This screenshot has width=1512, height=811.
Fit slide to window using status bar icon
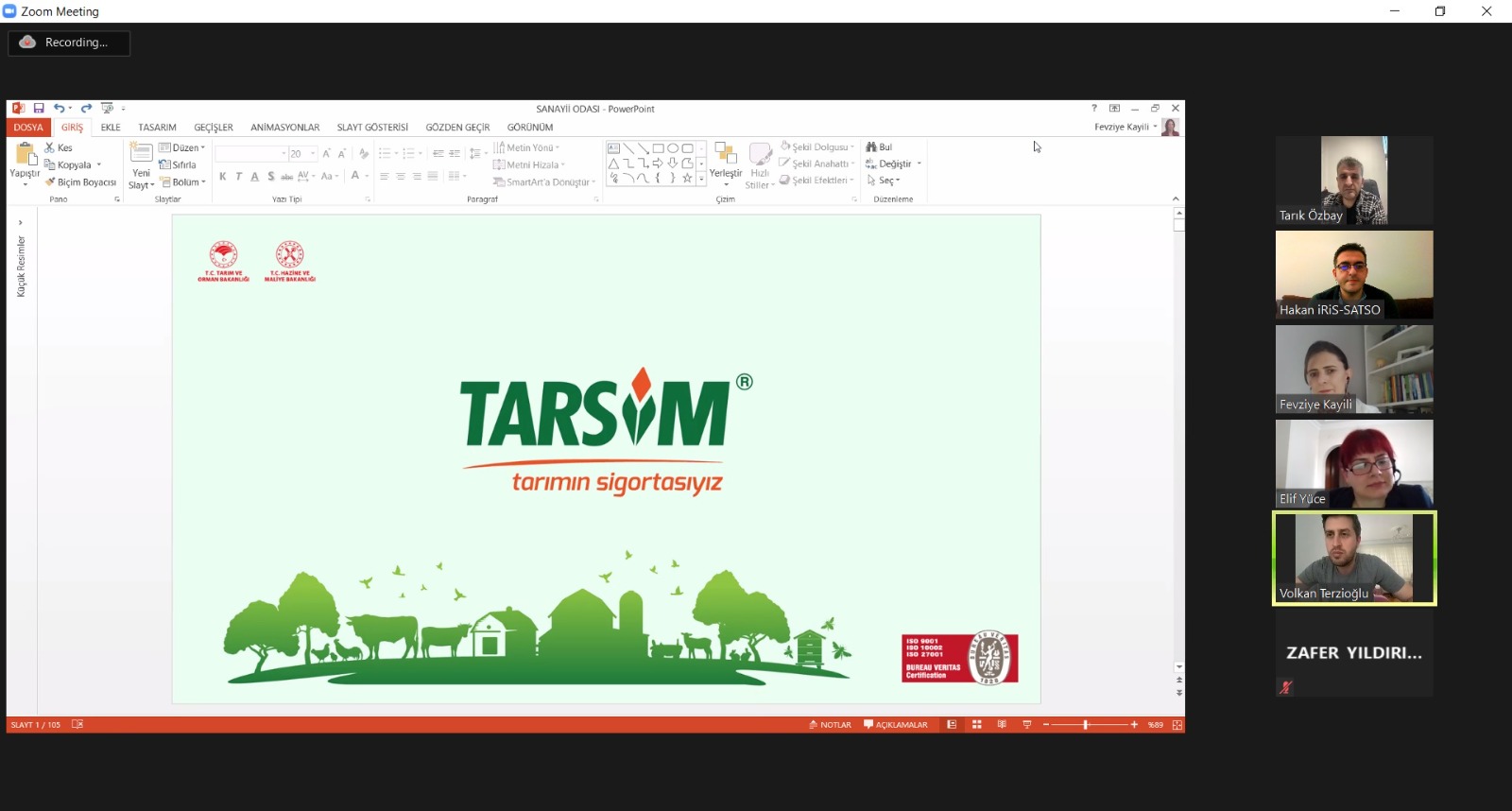pyautogui.click(x=1177, y=725)
